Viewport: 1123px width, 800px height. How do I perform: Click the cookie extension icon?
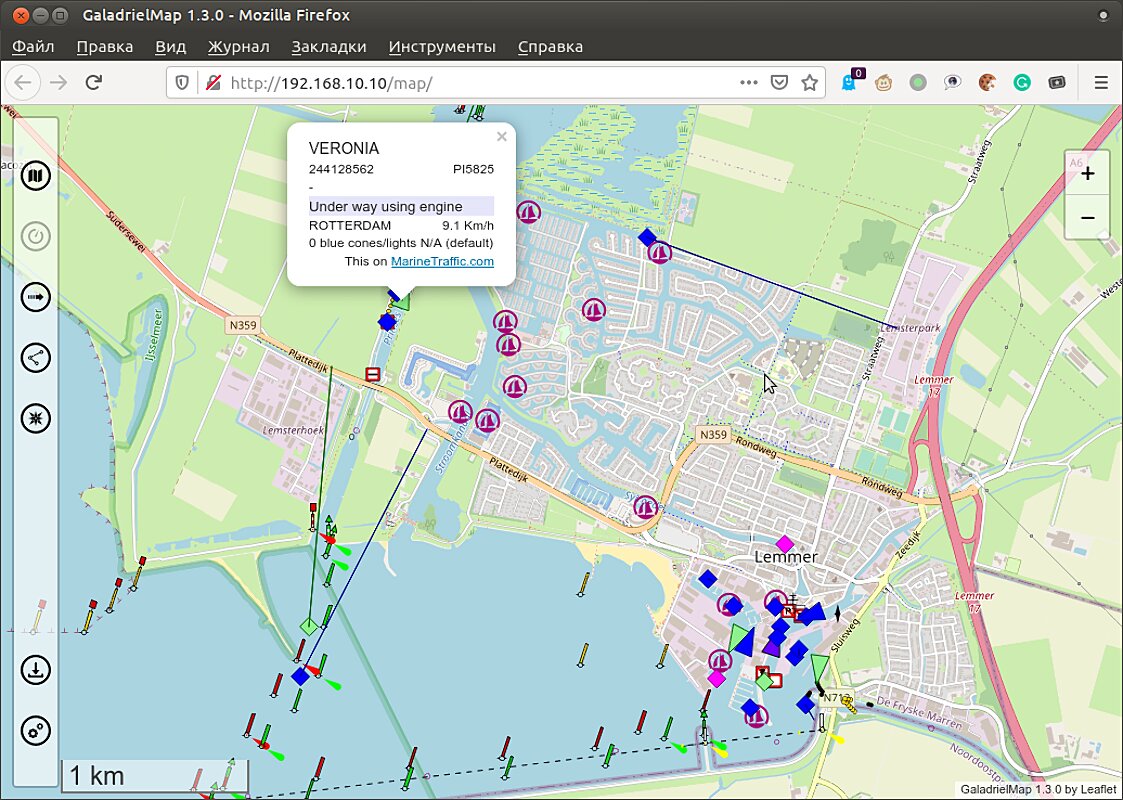pyautogui.click(x=987, y=83)
